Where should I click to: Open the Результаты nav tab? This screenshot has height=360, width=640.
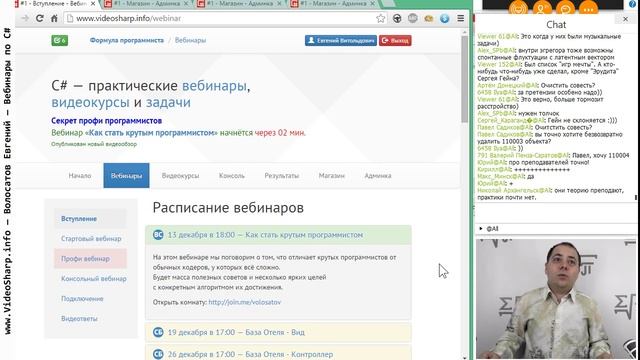(282, 176)
